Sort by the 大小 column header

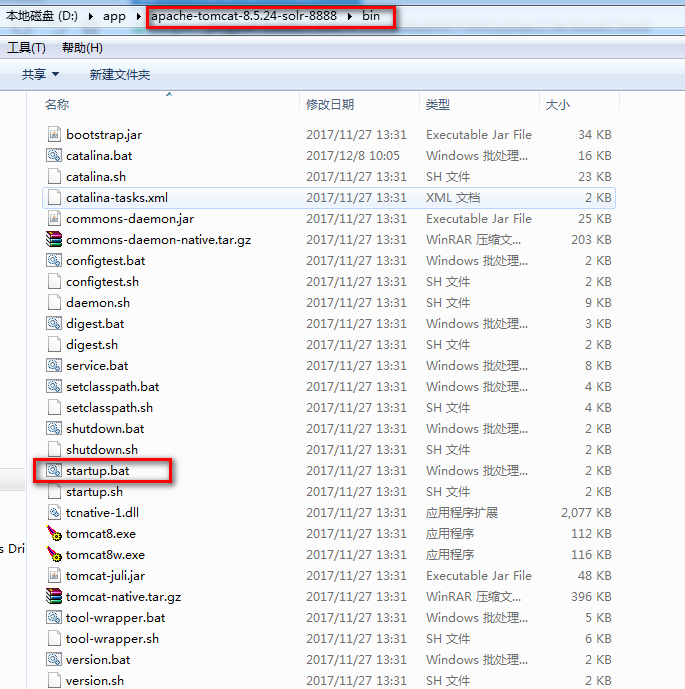click(558, 105)
